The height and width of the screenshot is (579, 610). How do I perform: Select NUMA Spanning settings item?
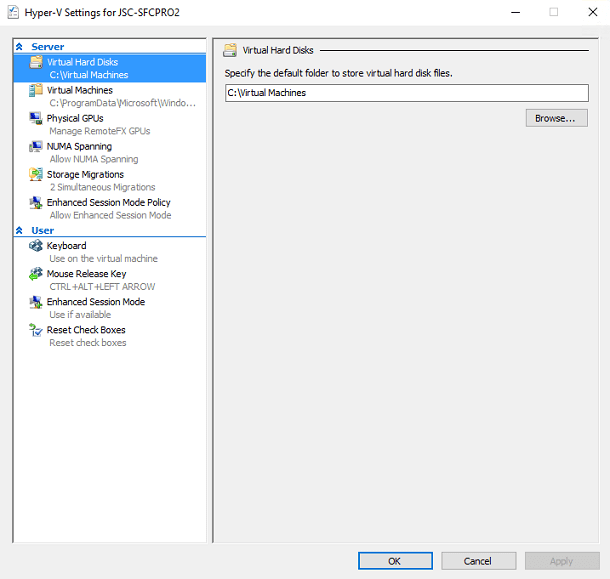[110, 152]
